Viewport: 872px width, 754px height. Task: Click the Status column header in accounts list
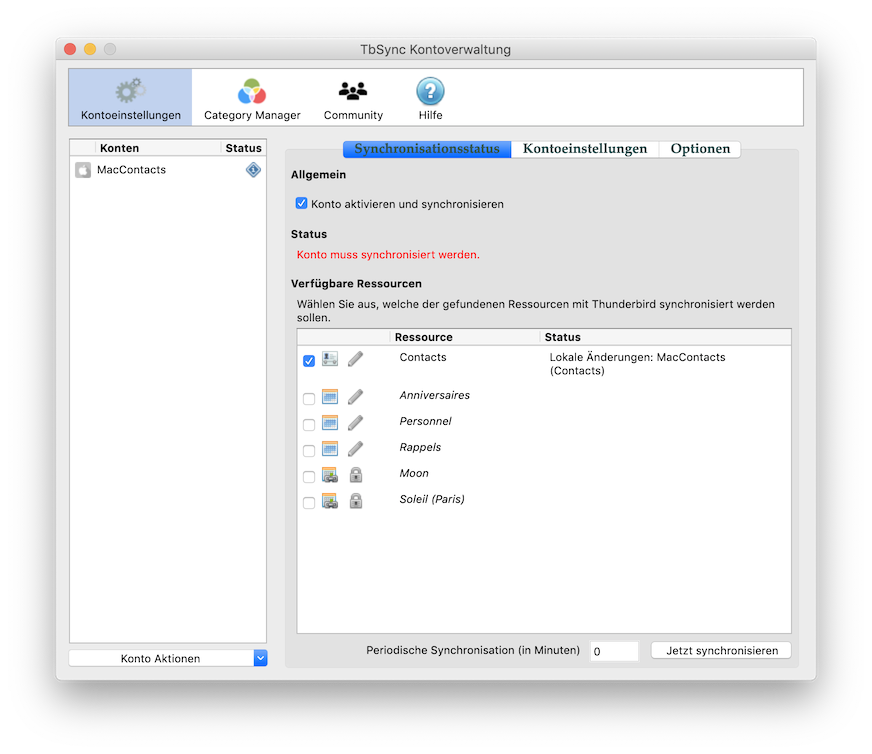point(244,148)
